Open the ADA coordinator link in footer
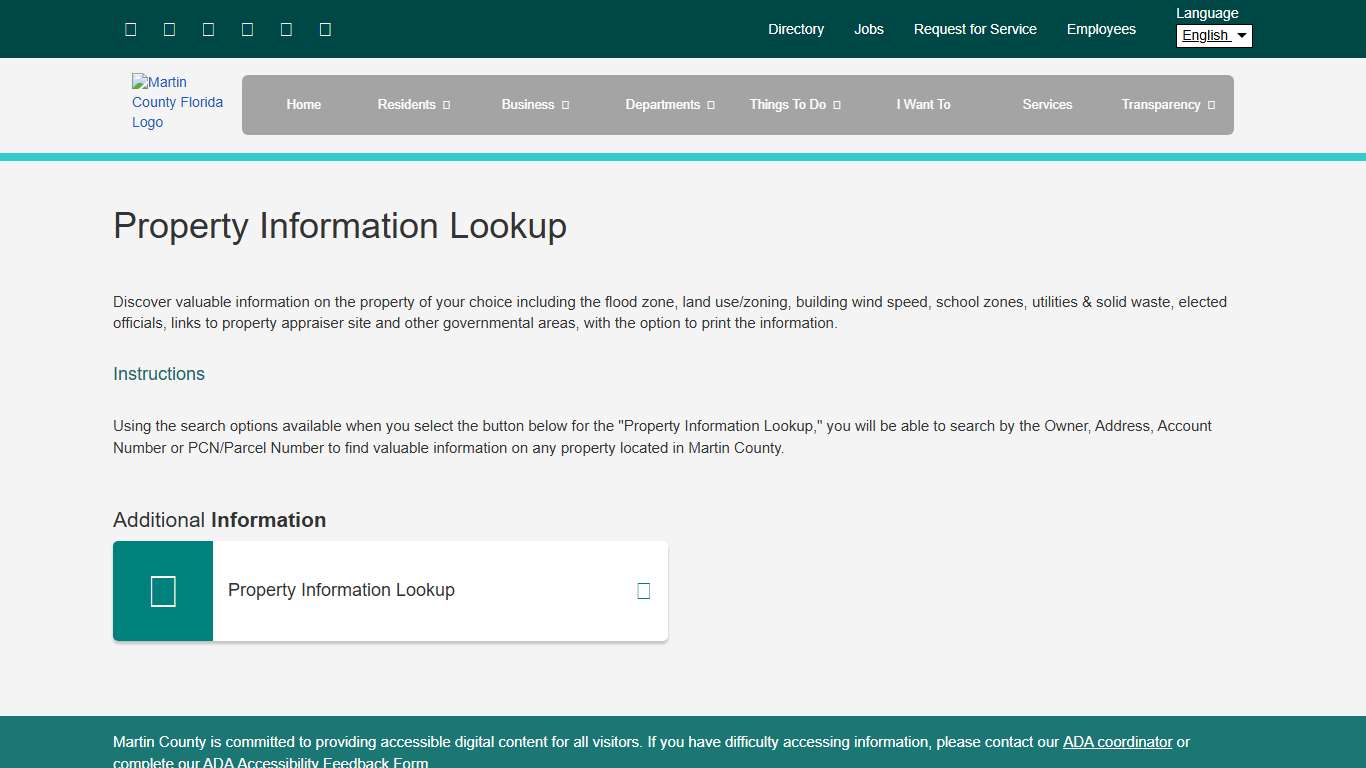This screenshot has height=768, width=1366. coord(1117,742)
